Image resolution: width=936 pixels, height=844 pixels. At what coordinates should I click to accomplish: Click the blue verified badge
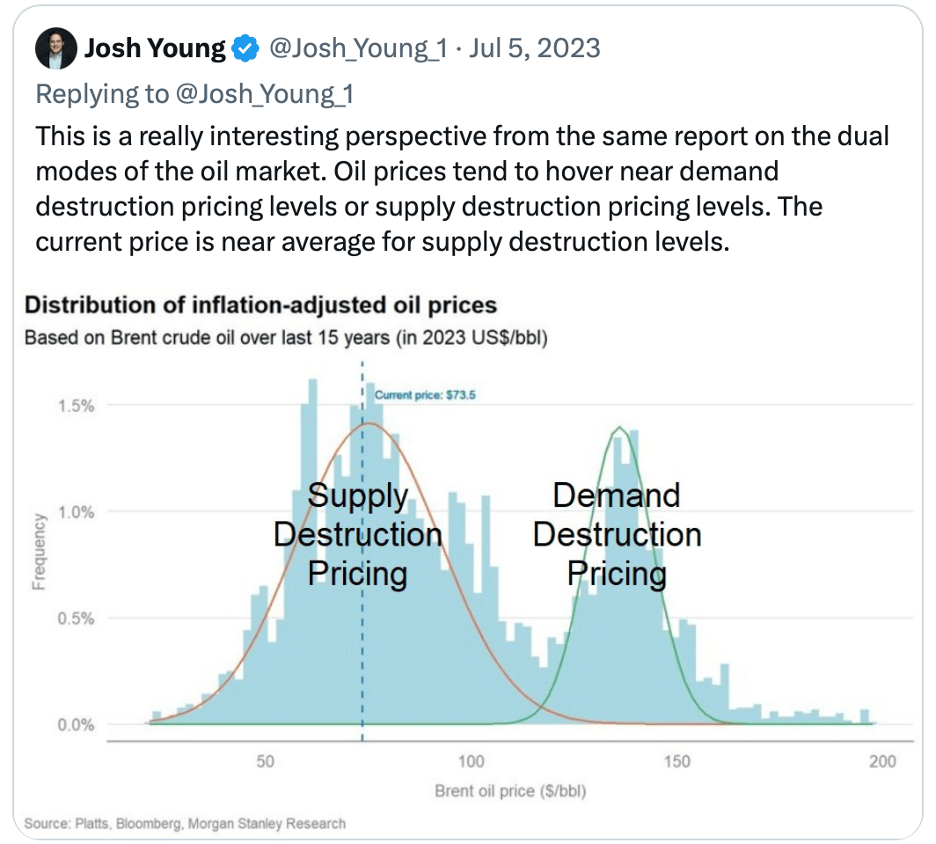point(245,48)
